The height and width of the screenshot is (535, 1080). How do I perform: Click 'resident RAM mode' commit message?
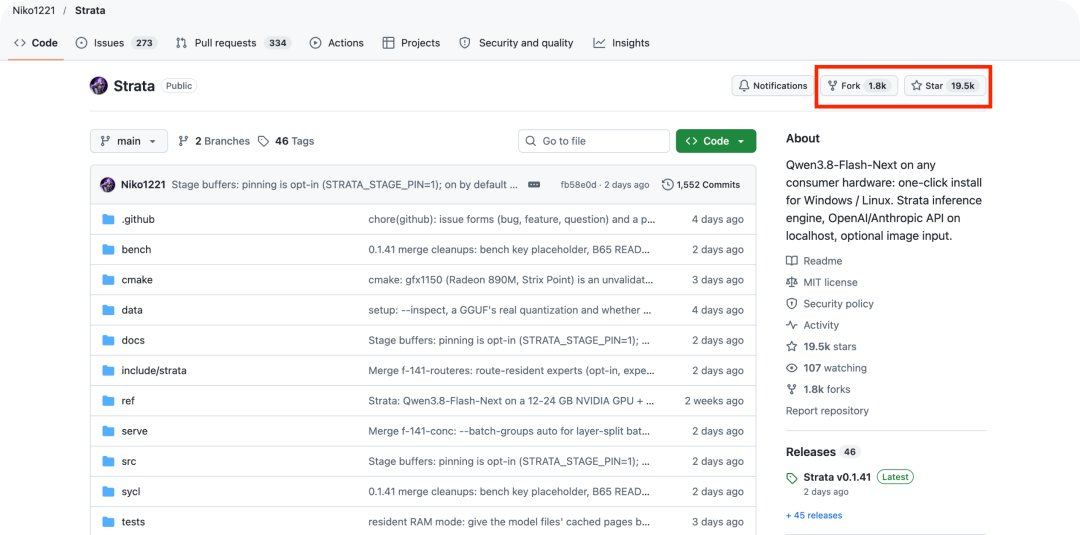tap(510, 521)
